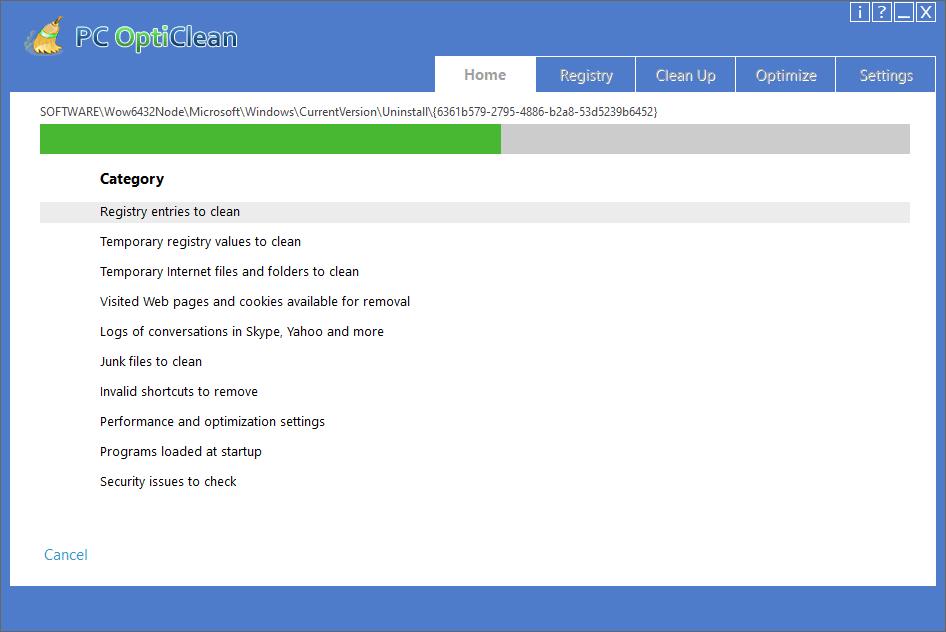Open the Registry tab
This screenshot has width=946, height=632.
click(586, 76)
